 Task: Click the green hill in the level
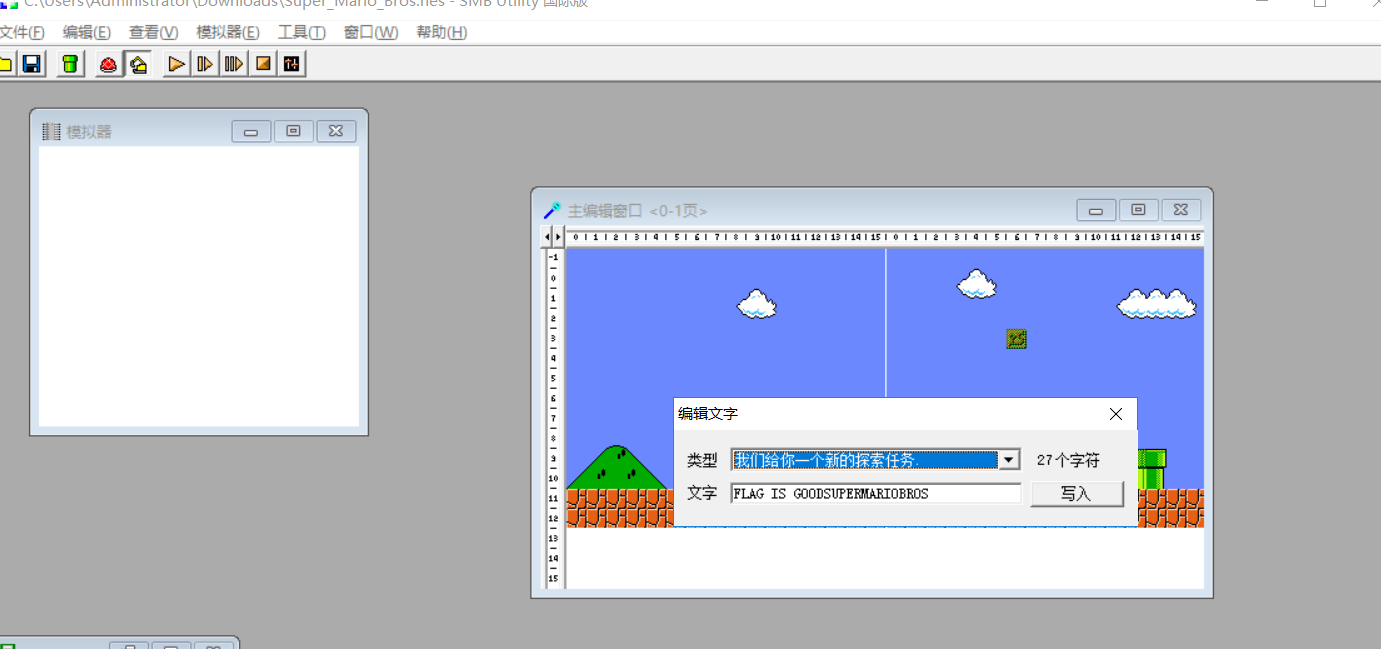tap(619, 467)
